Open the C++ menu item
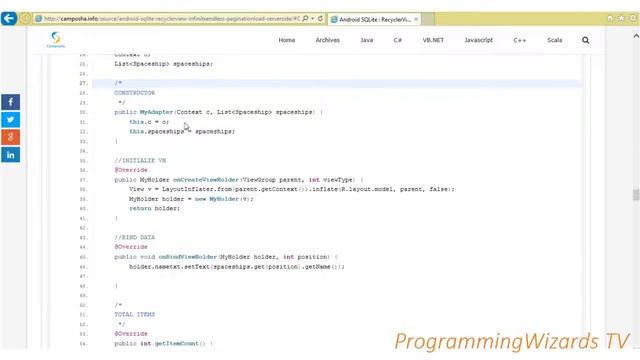This screenshot has width=640, height=360. coord(520,40)
